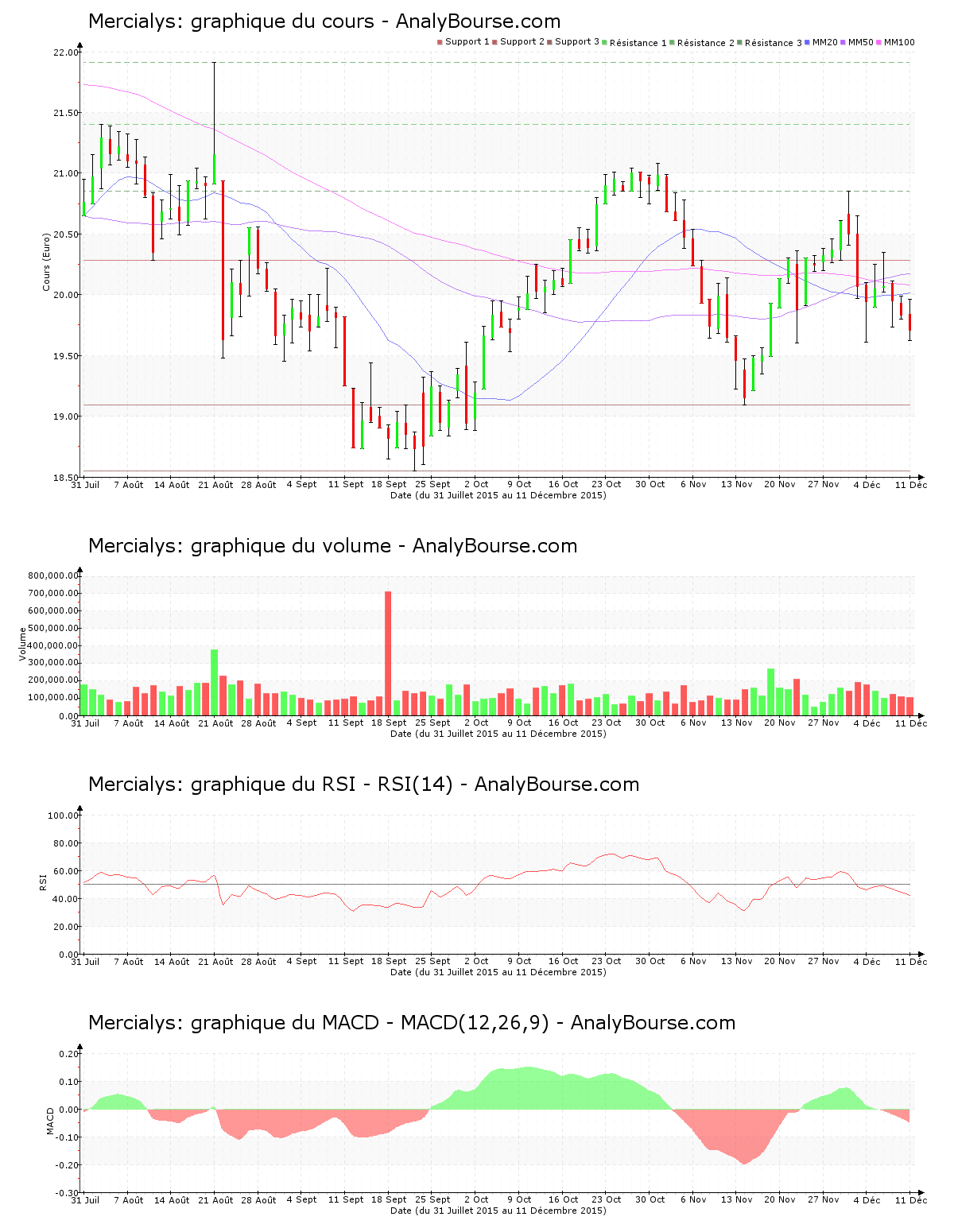Click the 'graphique du volume' chart title
The width and height of the screenshot is (954, 1232).
click(x=332, y=546)
